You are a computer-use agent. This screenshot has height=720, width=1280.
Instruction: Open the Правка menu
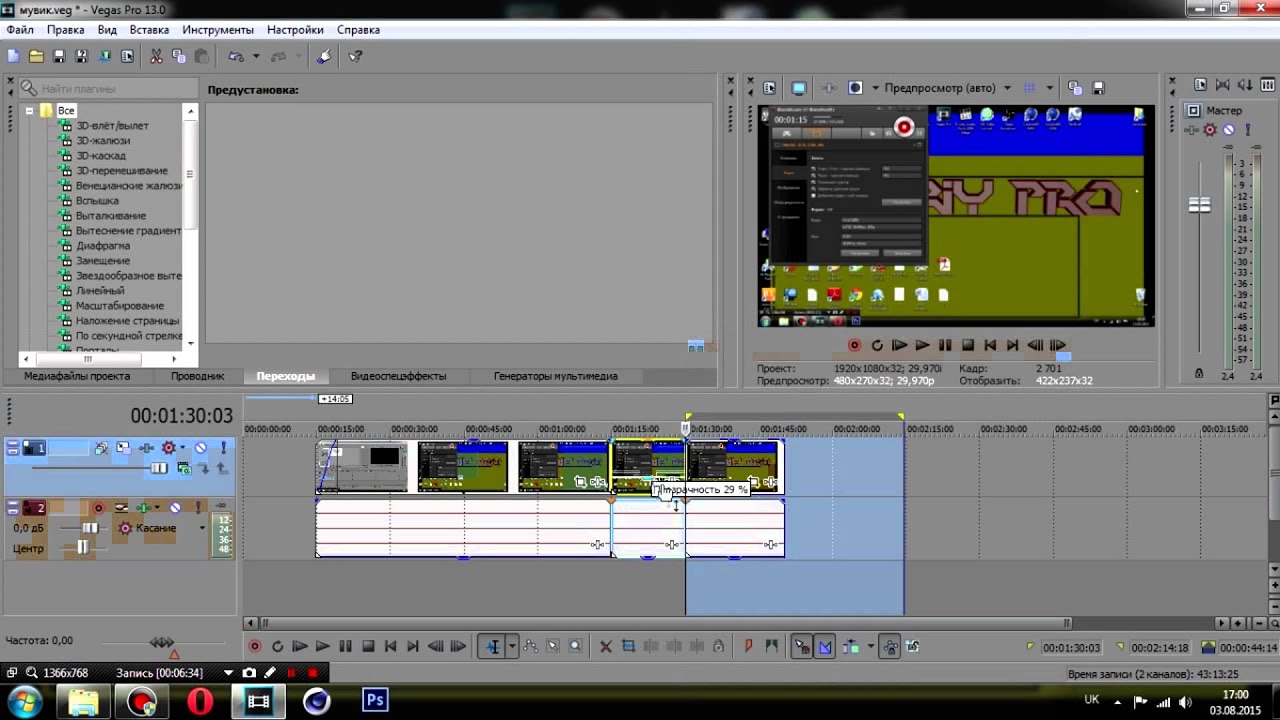[66, 30]
